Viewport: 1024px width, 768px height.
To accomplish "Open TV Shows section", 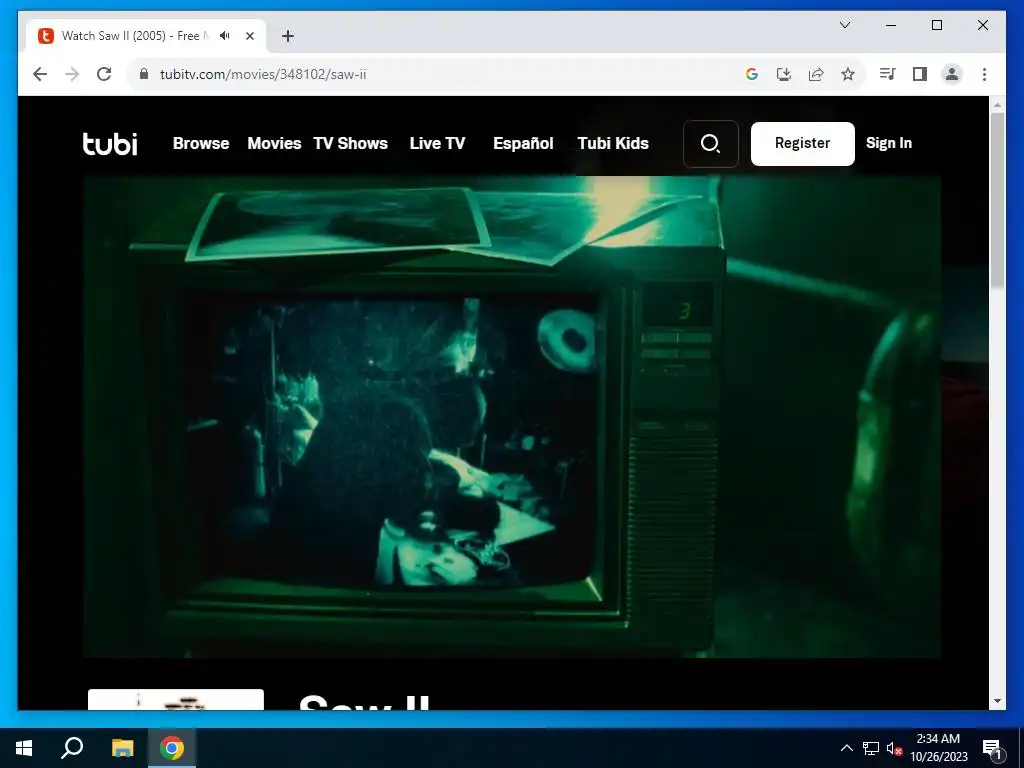I will (351, 144).
